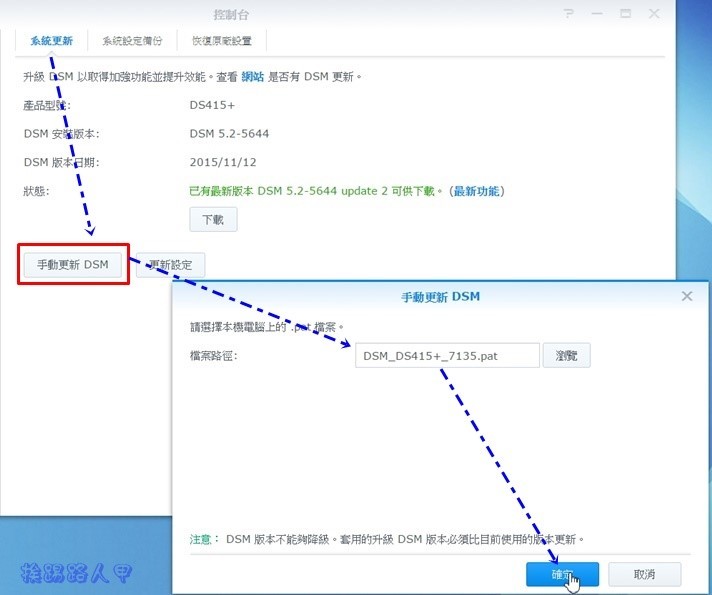Click the 請選擇本機電腦上的 .pat 檔案 instruction

(267, 327)
